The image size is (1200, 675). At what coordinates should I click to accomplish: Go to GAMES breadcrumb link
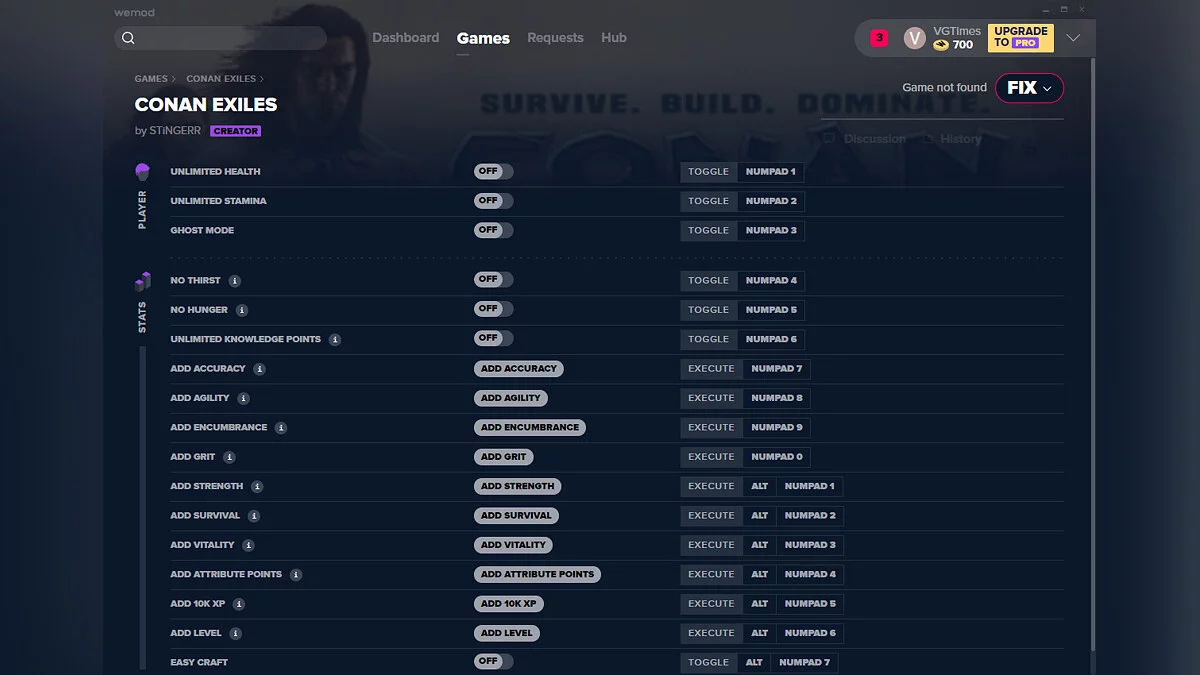(x=151, y=79)
